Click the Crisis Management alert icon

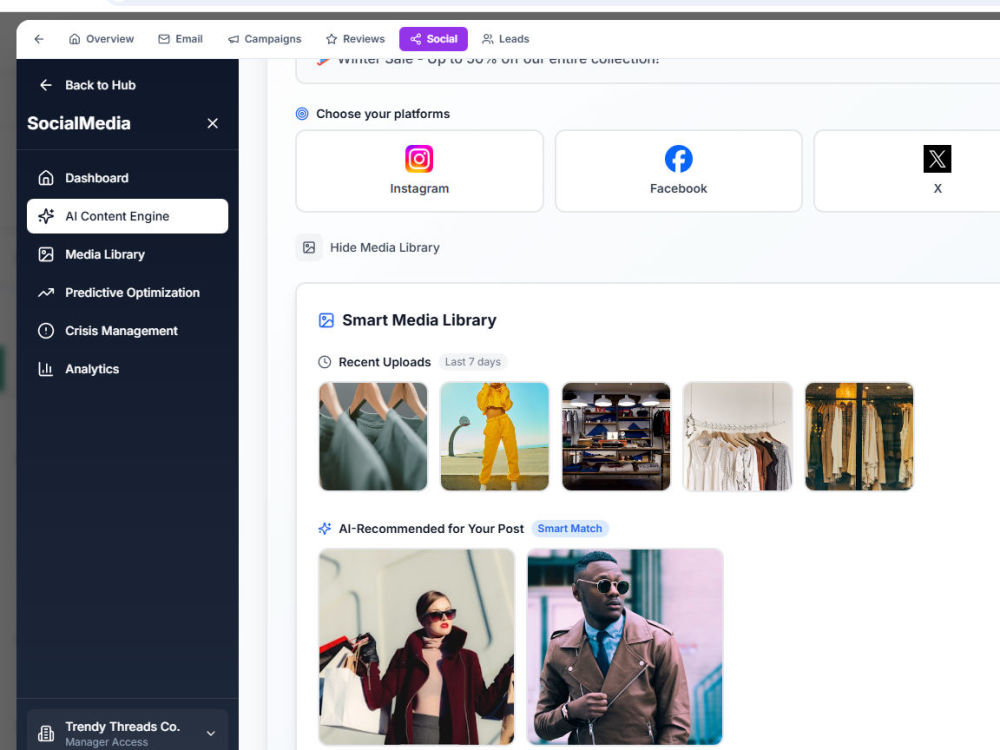pos(46,331)
